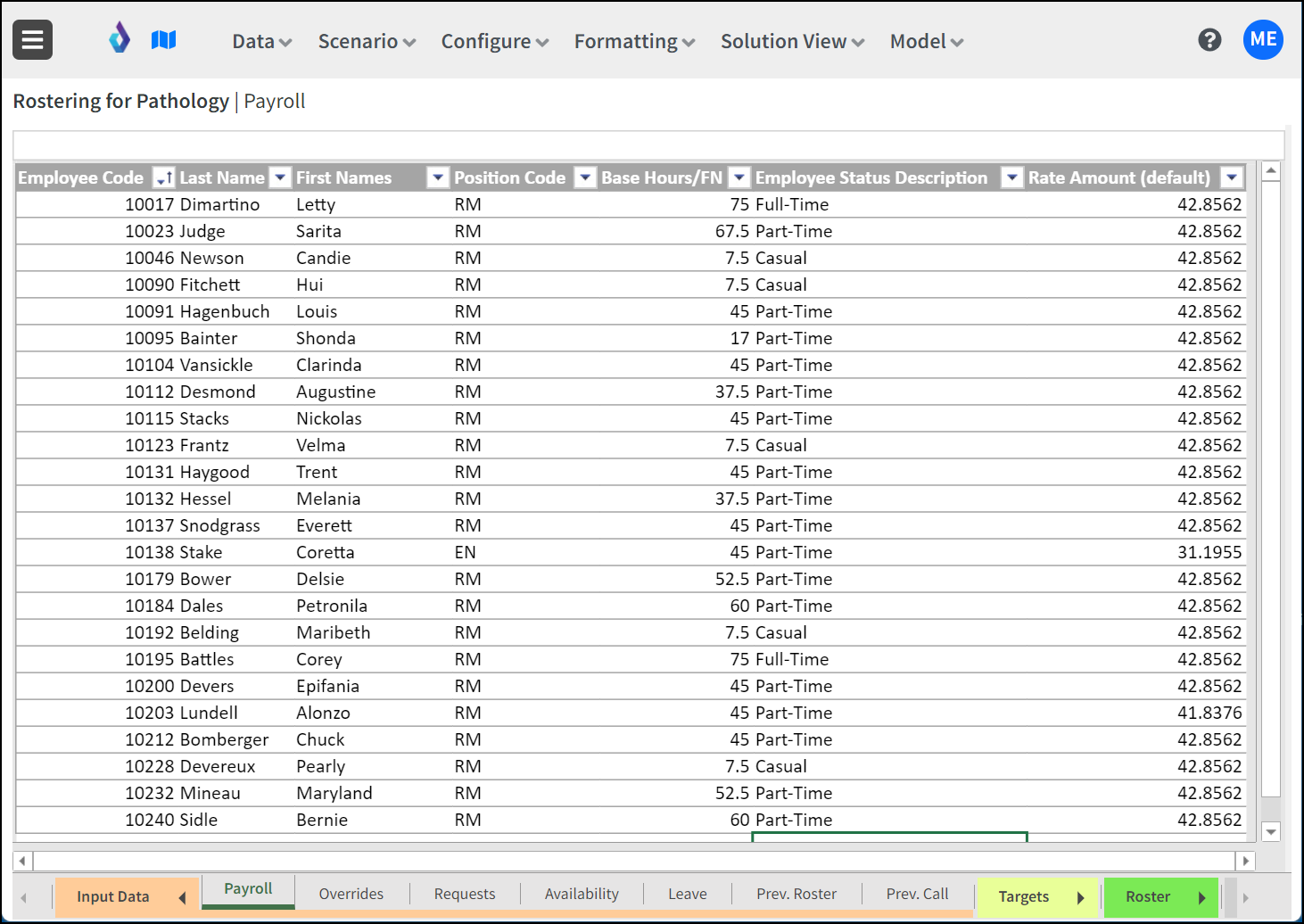Open Rate Amount (default) filter dropdown
This screenshot has height=924, width=1304.
[x=1232, y=177]
